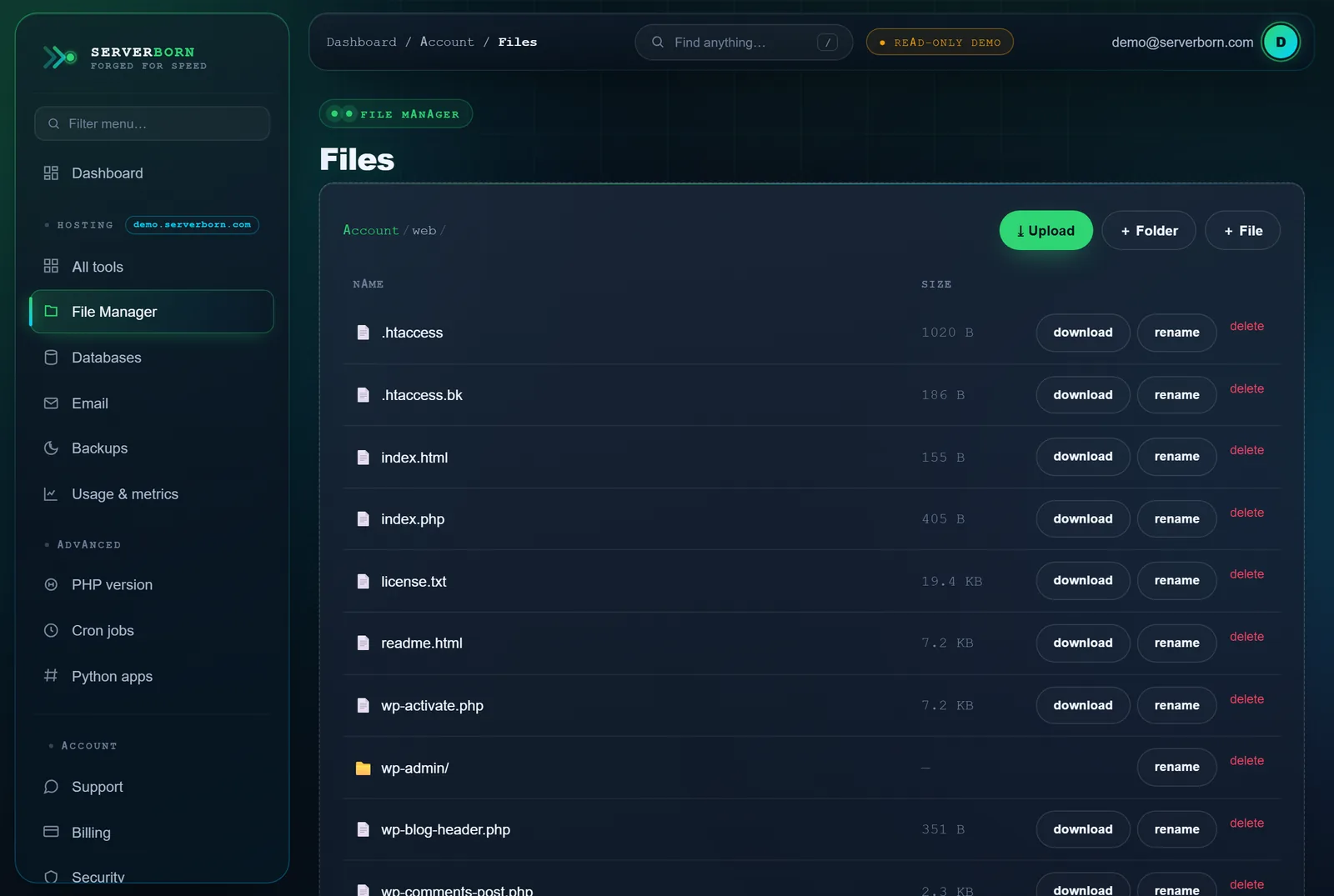
Task: Click the READ-ONLY DEMO badge
Action: 940,42
